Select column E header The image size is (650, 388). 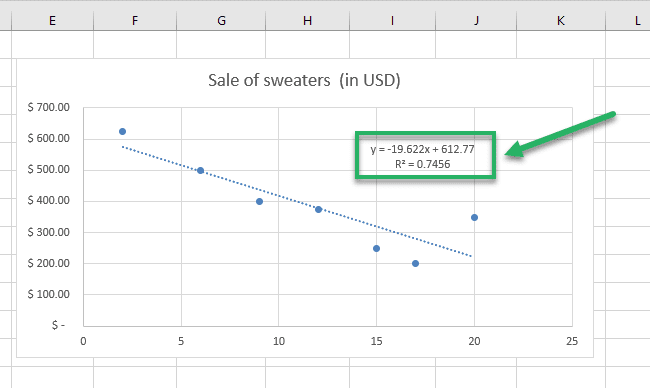point(52,20)
